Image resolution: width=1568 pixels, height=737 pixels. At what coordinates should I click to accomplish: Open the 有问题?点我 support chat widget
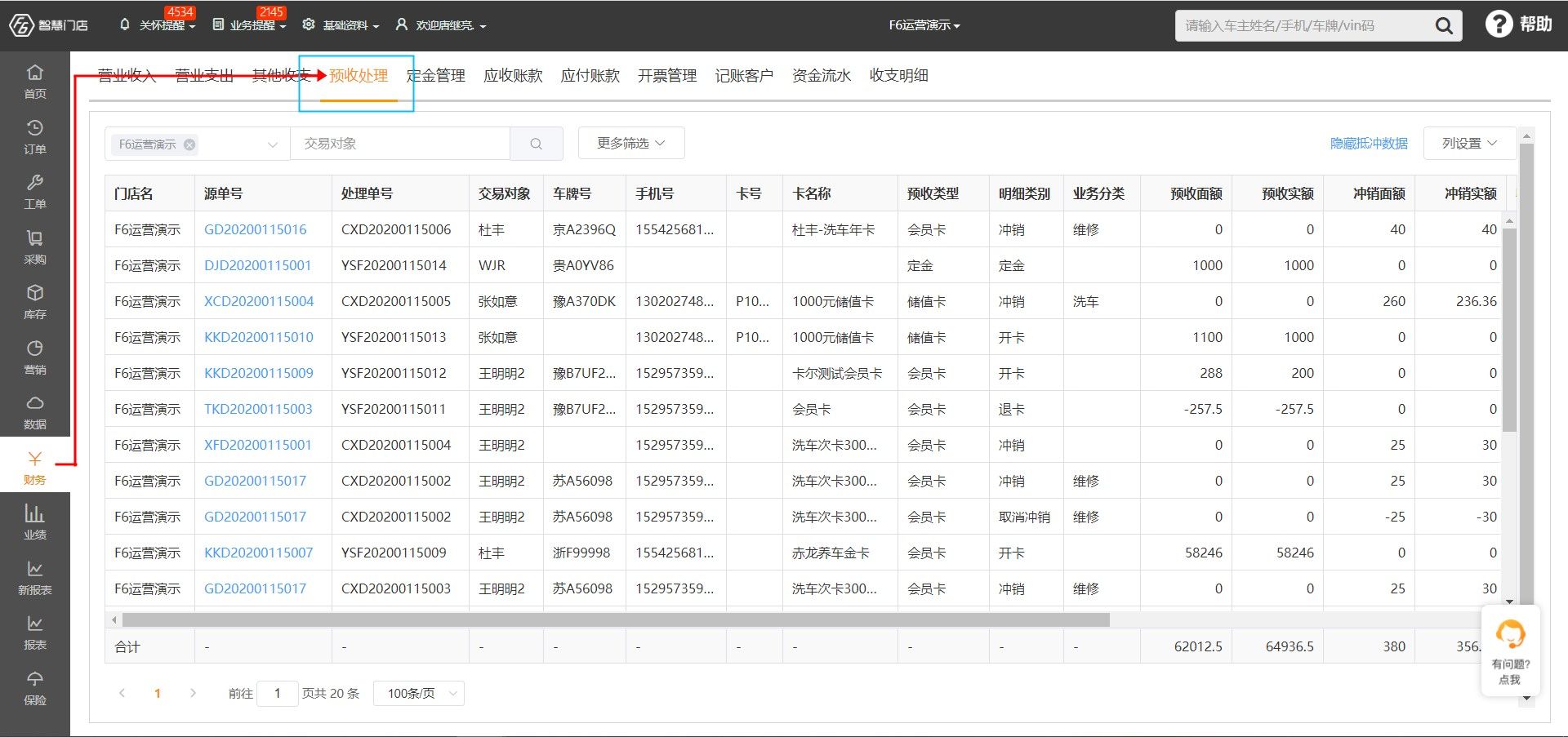coord(1510,651)
